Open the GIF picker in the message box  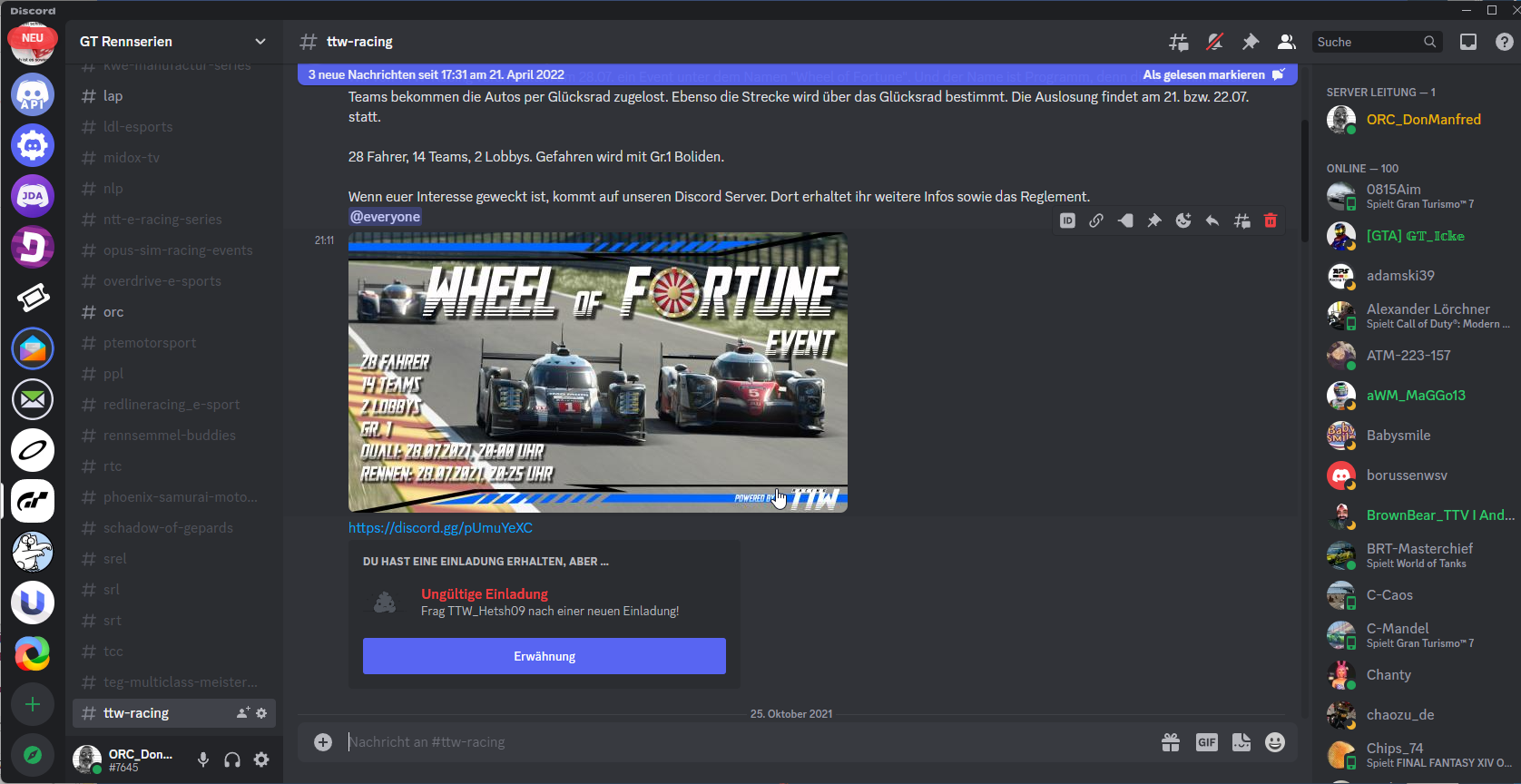click(x=1206, y=742)
